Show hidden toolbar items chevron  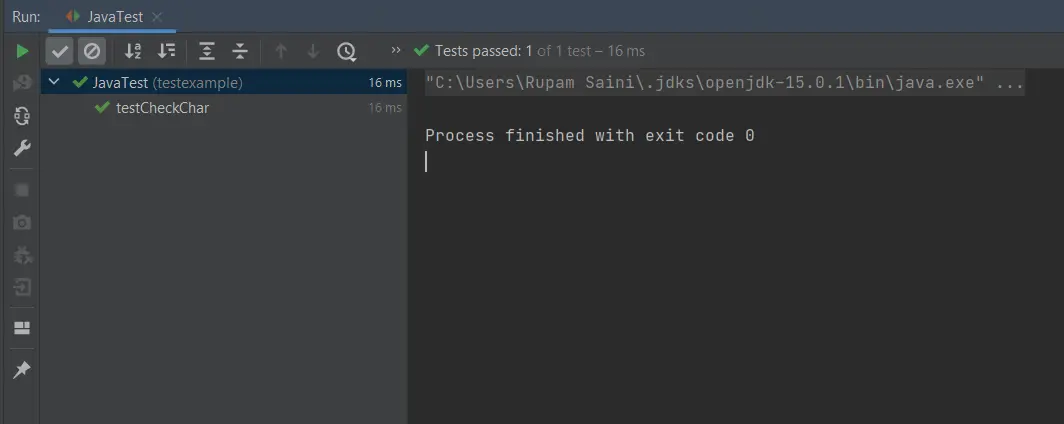pyautogui.click(x=396, y=50)
